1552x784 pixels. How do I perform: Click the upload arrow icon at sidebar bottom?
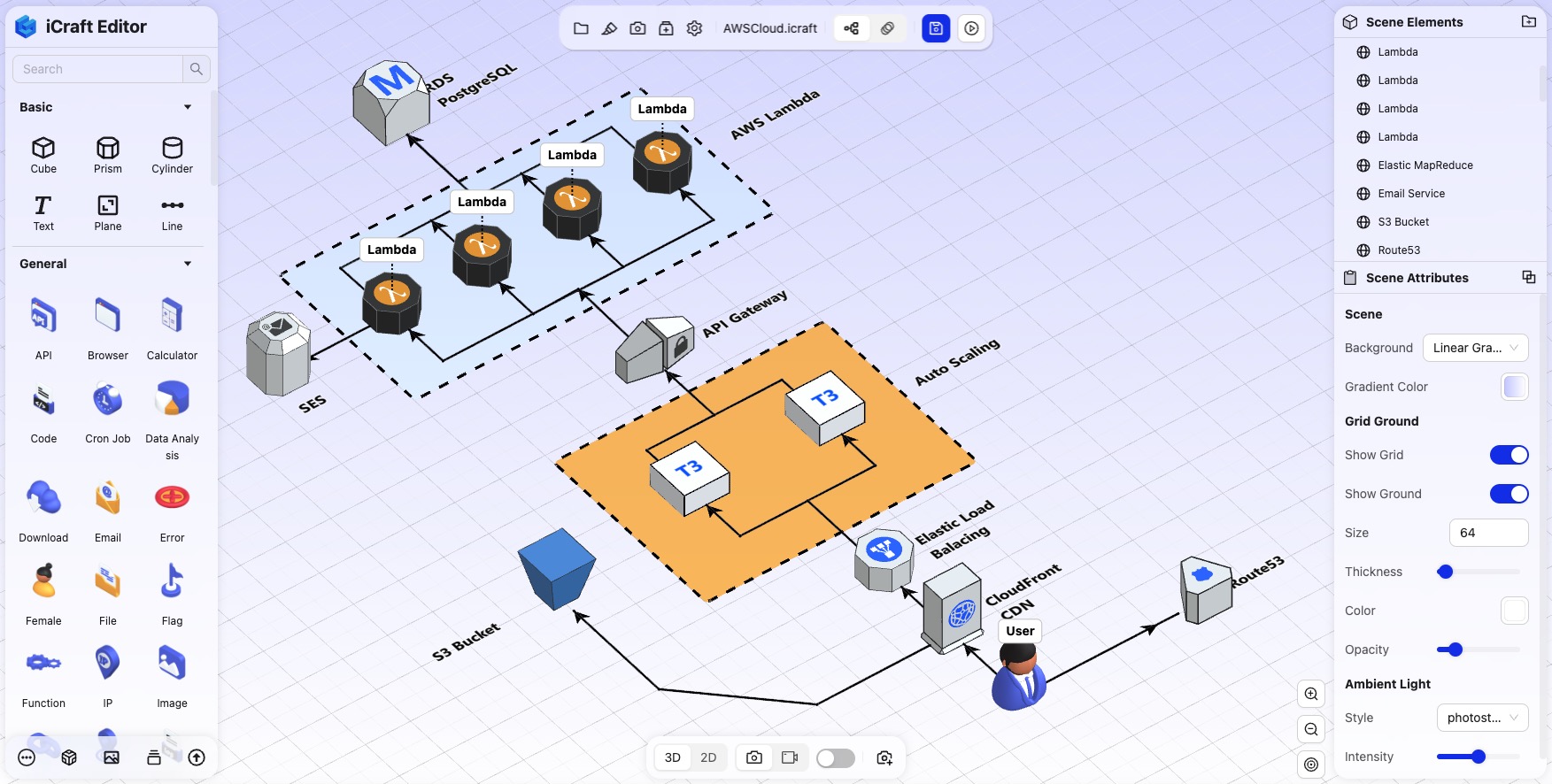click(x=197, y=757)
